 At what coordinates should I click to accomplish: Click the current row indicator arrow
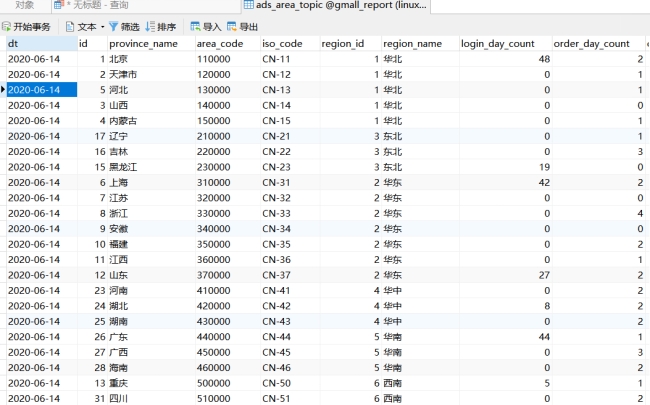[x=3, y=90]
